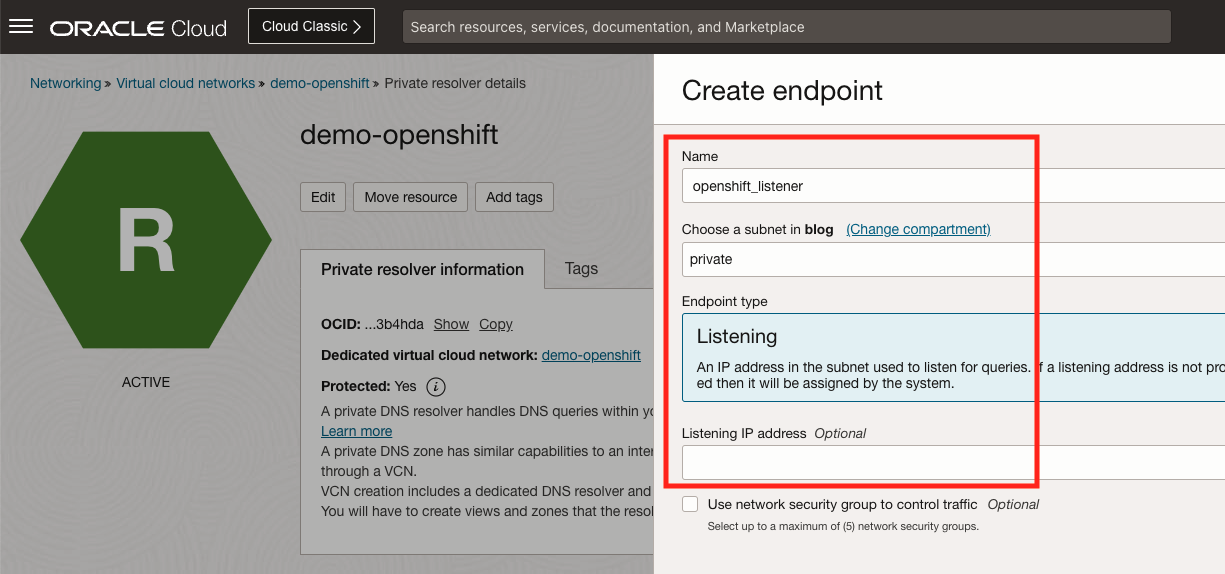Click the Edit button

(323, 197)
